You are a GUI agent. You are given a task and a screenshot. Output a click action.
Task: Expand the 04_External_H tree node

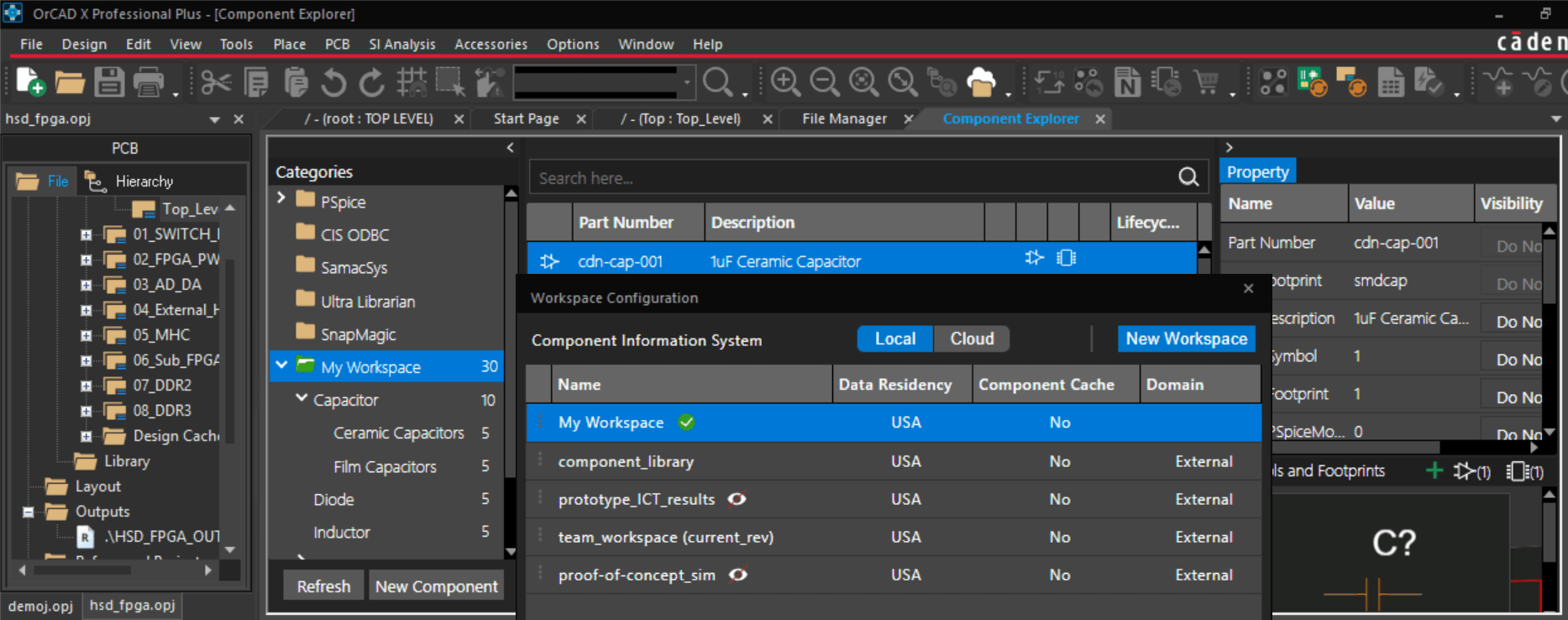click(86, 311)
